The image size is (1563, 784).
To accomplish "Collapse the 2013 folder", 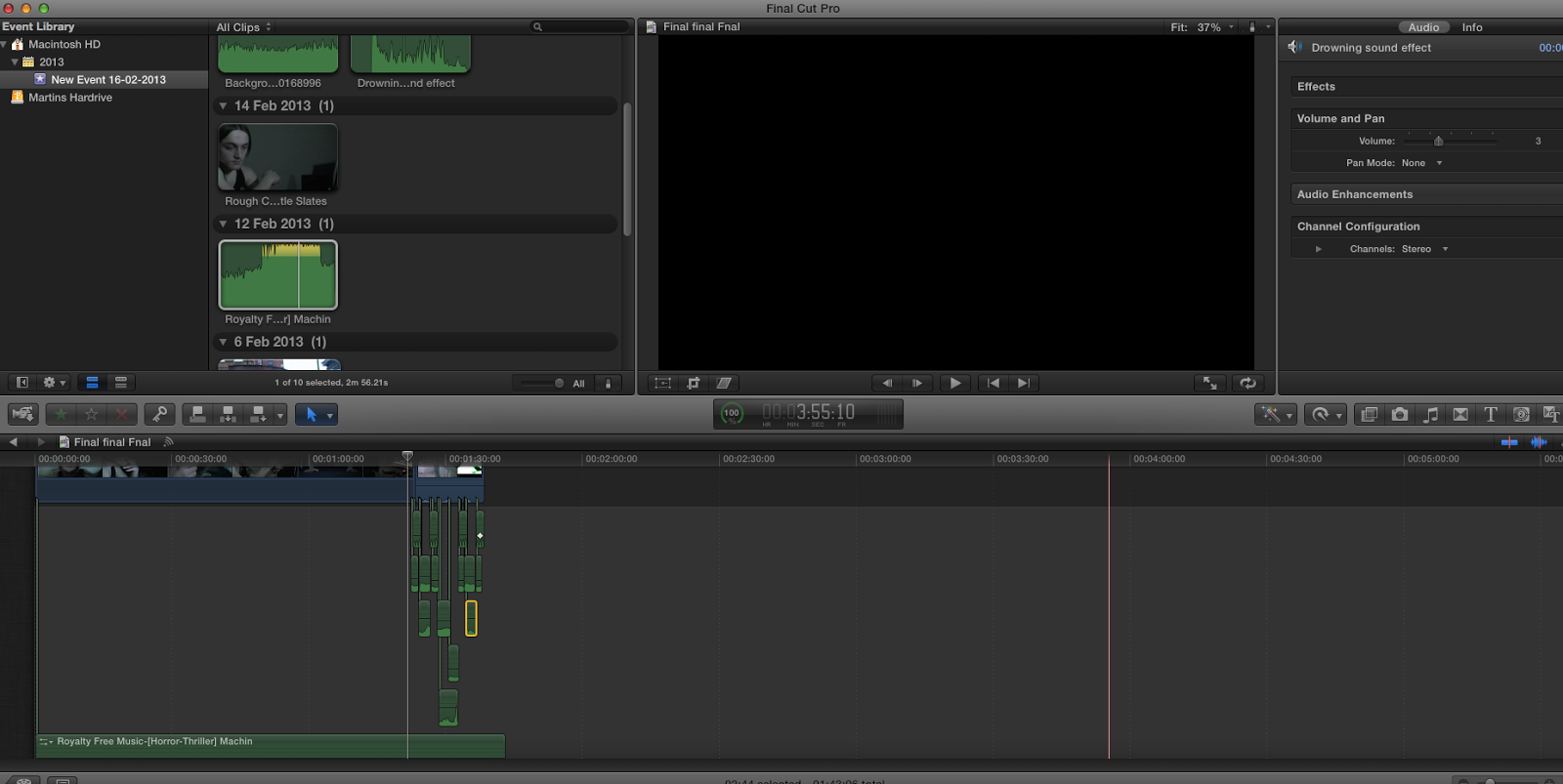I will click(x=15, y=62).
